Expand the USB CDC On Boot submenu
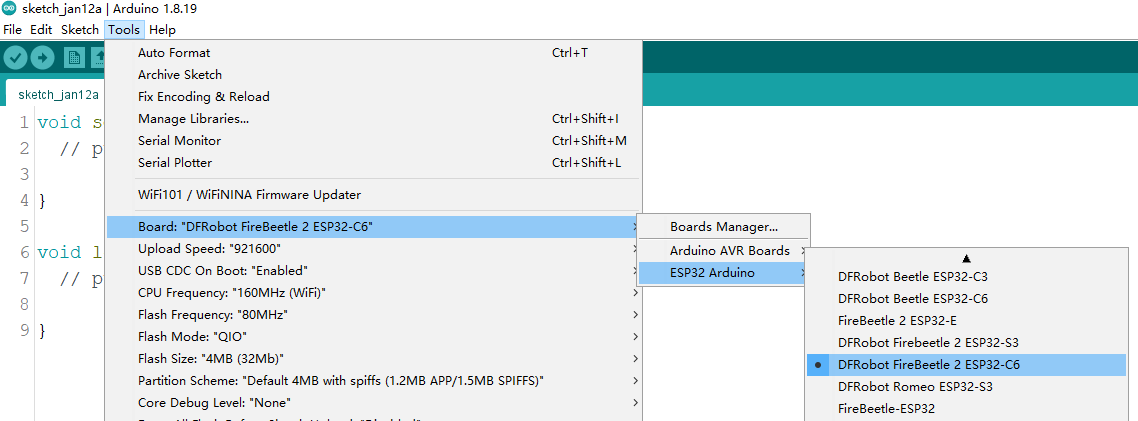Screen dimensions: 1138x421 point(374,271)
